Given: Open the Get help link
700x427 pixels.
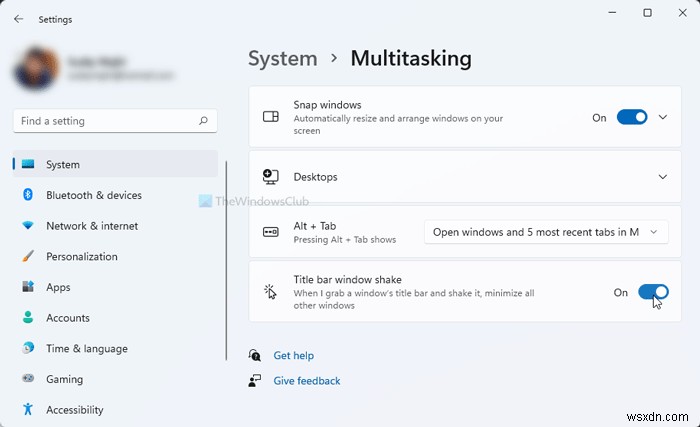Looking at the screenshot, I should 293,355.
